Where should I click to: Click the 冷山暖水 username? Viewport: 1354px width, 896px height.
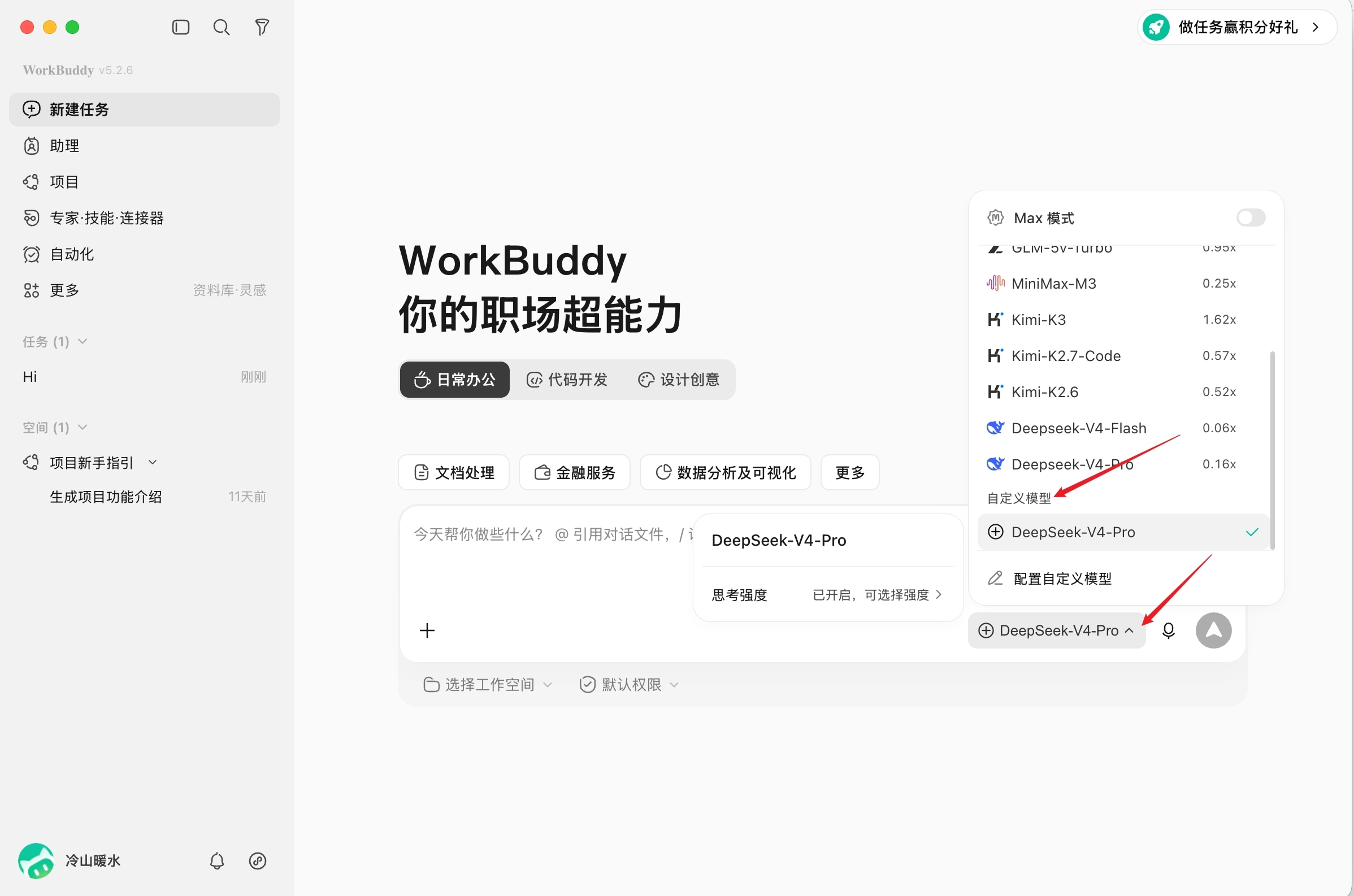point(93,860)
